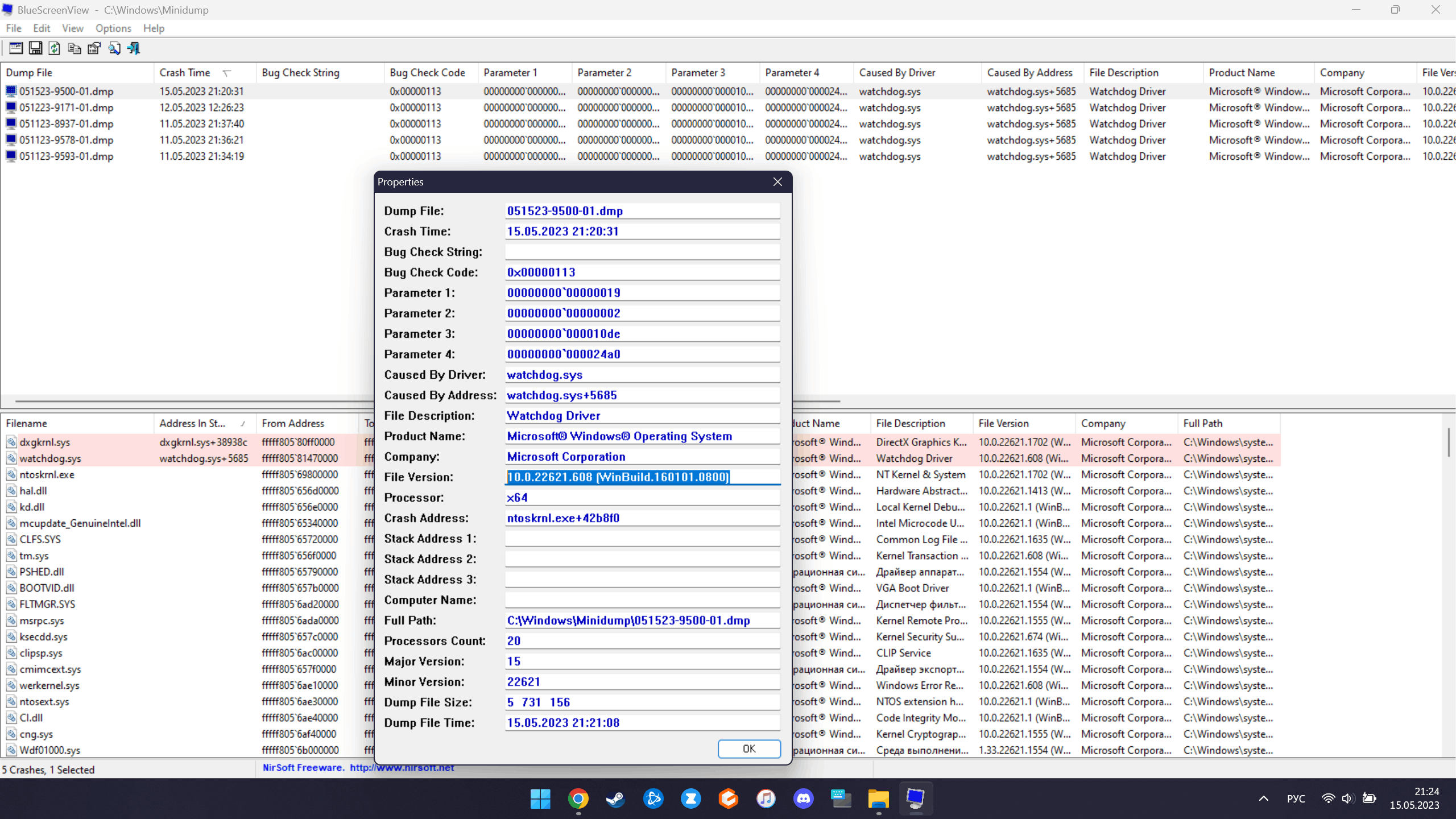The height and width of the screenshot is (819, 1456).
Task: Click the Exit door toolbar icon
Action: click(134, 48)
